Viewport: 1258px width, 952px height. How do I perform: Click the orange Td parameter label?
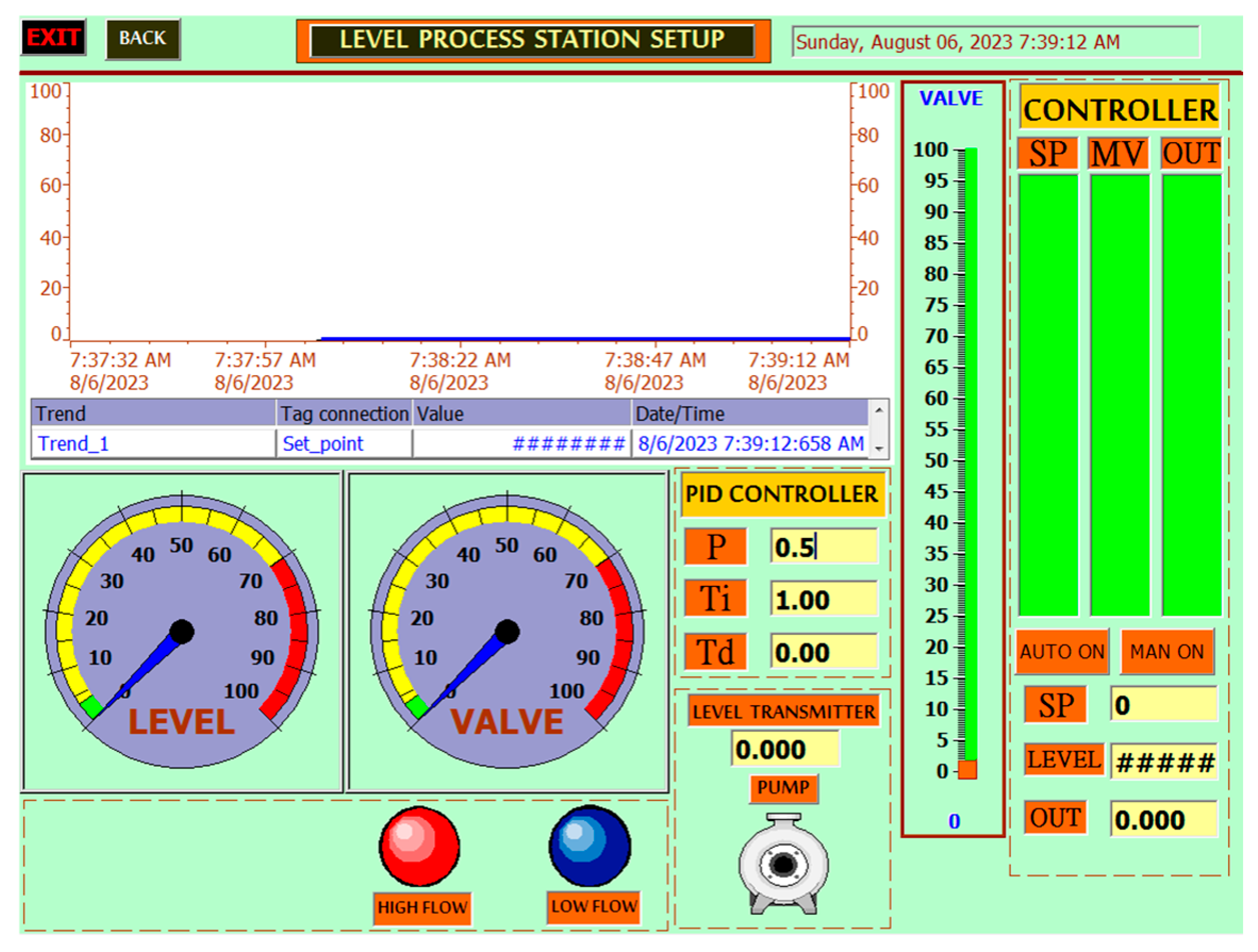tap(715, 652)
